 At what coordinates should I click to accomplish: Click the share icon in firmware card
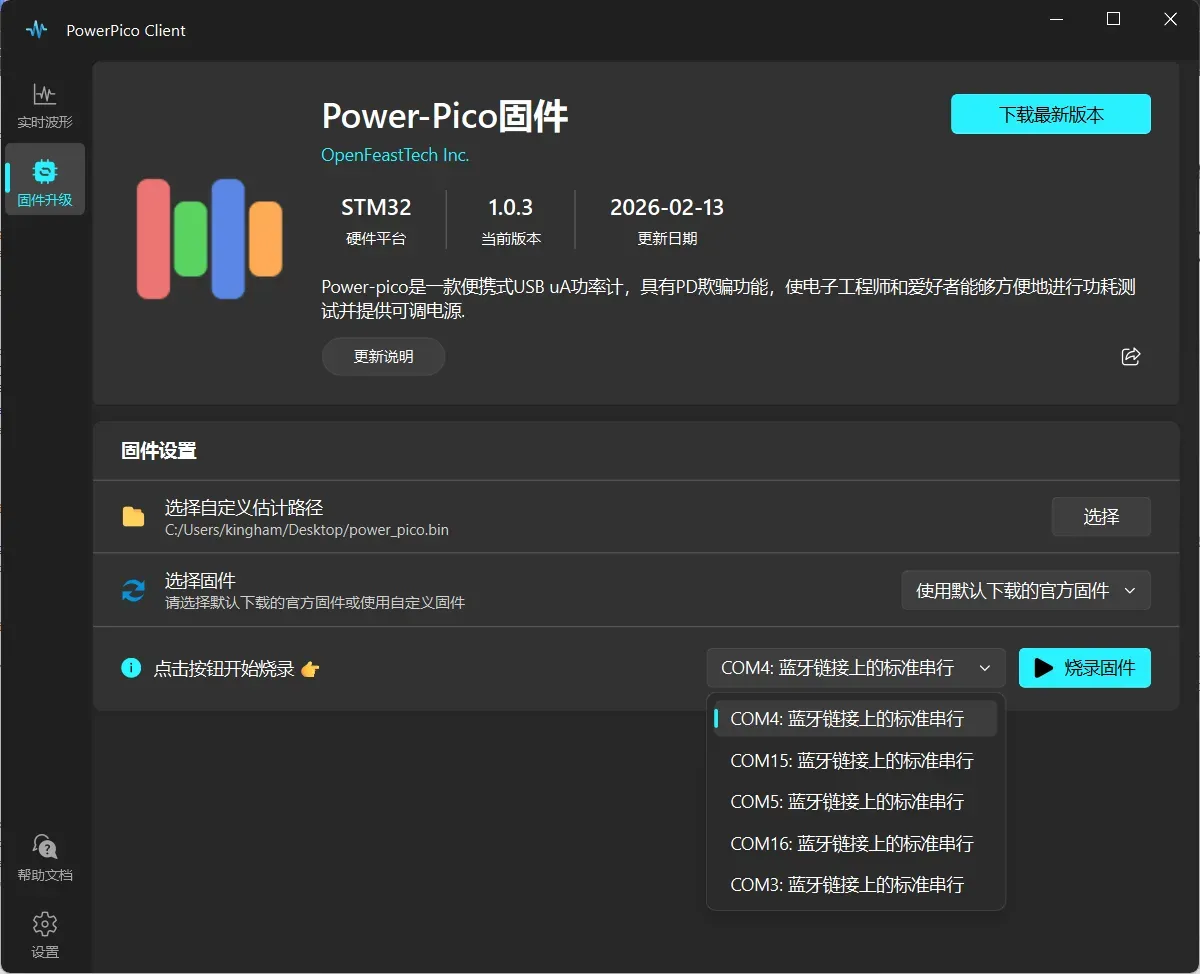point(1131,357)
